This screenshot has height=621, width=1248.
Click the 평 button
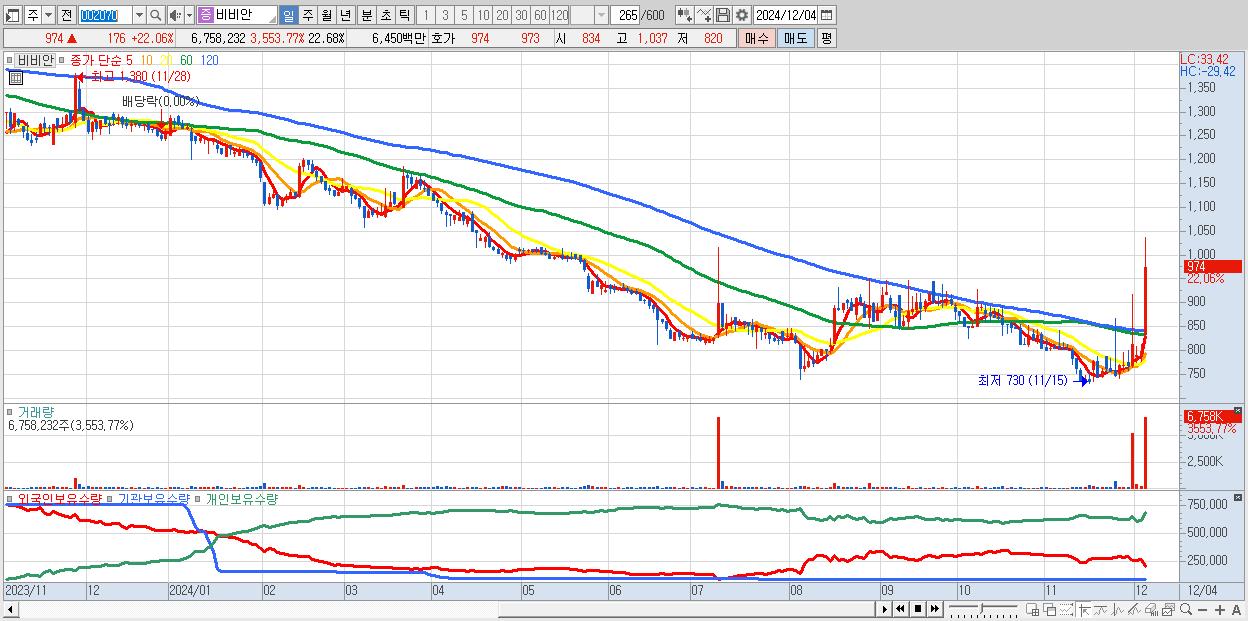point(826,38)
